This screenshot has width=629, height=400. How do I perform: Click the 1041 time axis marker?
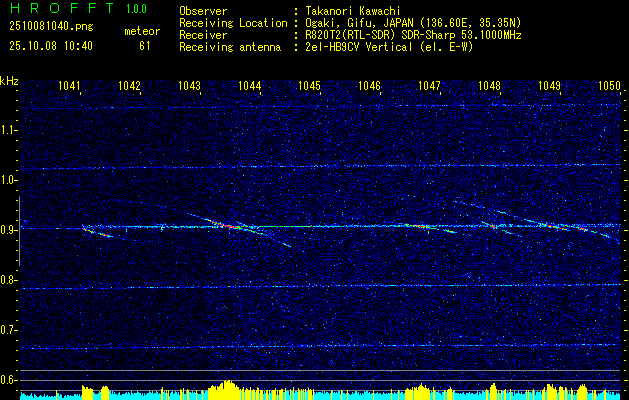[x=69, y=85]
